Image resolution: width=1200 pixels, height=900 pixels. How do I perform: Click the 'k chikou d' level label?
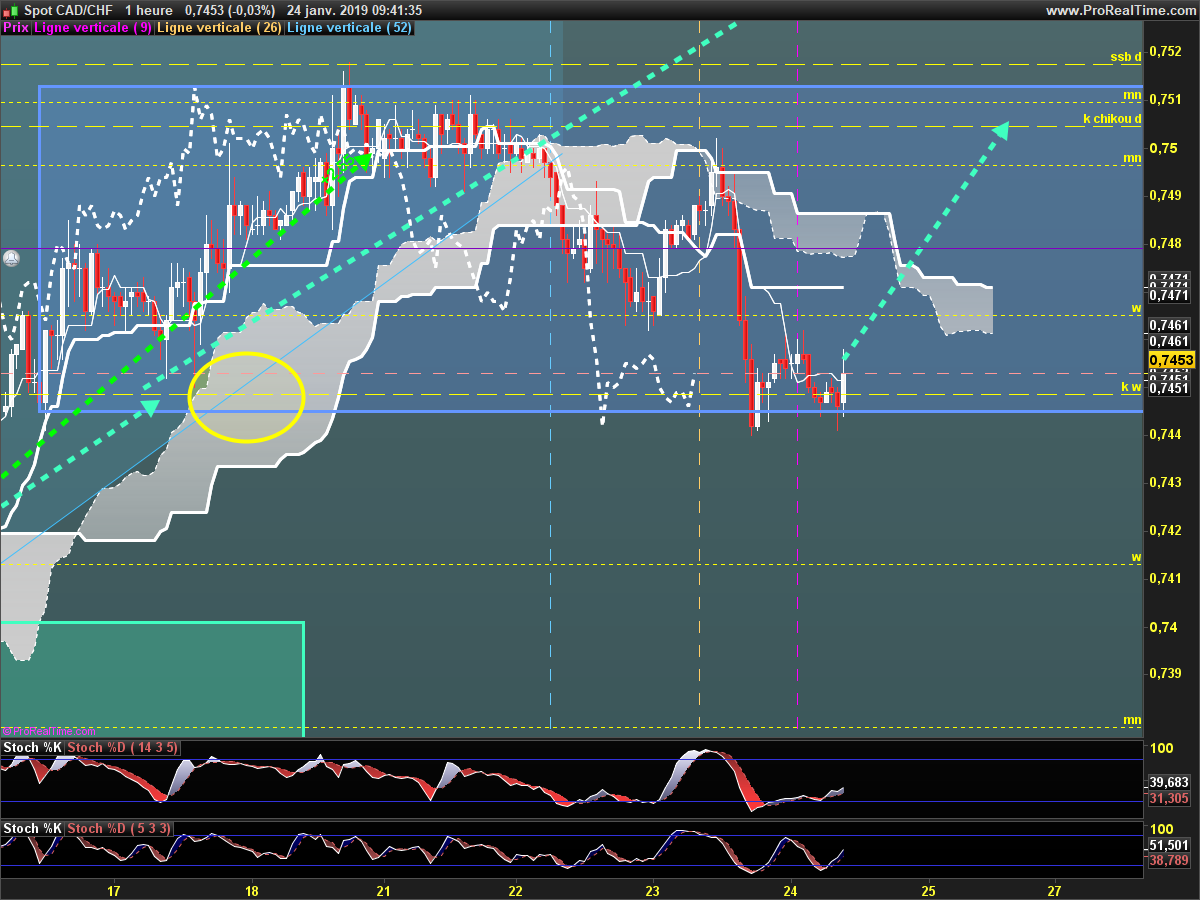point(1112,119)
